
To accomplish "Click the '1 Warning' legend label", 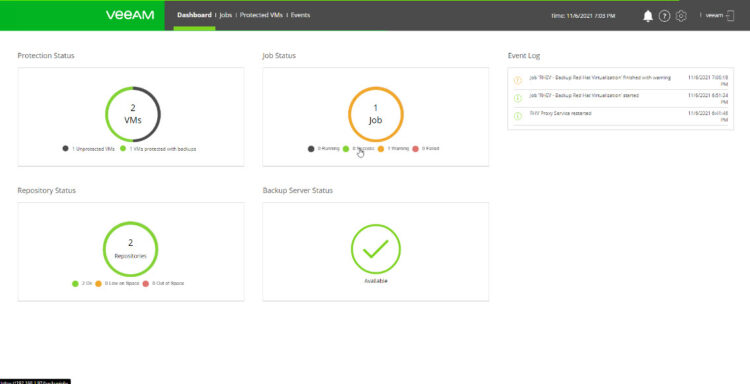I will (398, 149).
